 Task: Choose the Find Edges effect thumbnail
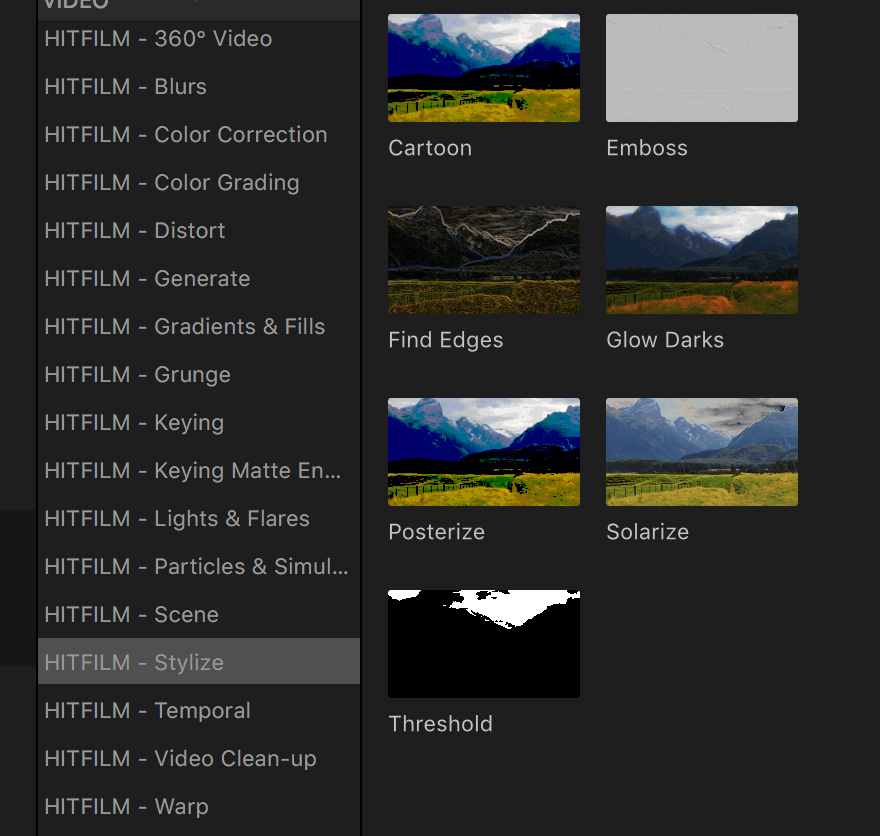484,260
